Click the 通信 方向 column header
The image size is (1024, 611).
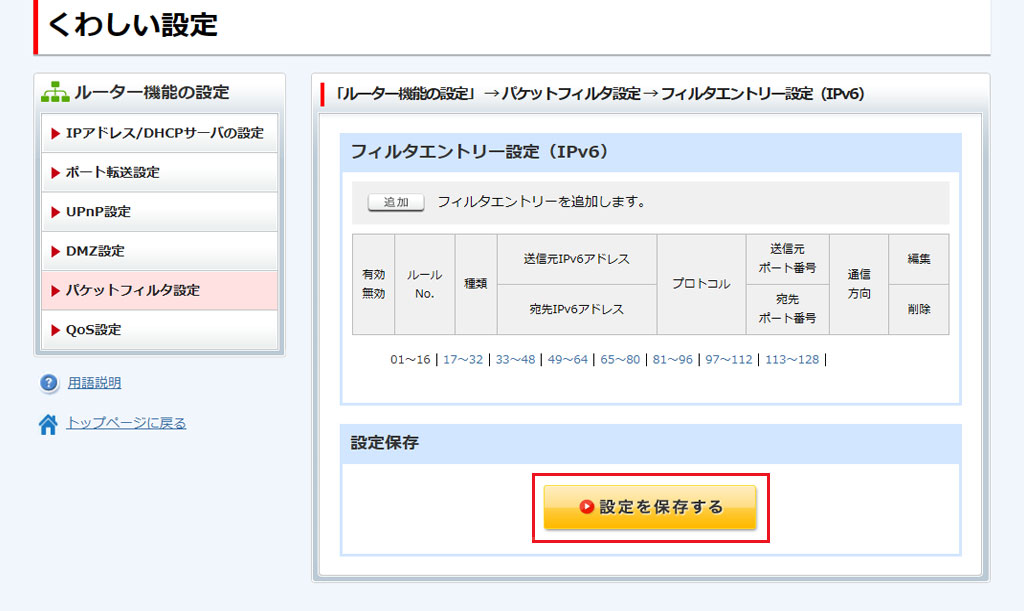click(x=859, y=284)
